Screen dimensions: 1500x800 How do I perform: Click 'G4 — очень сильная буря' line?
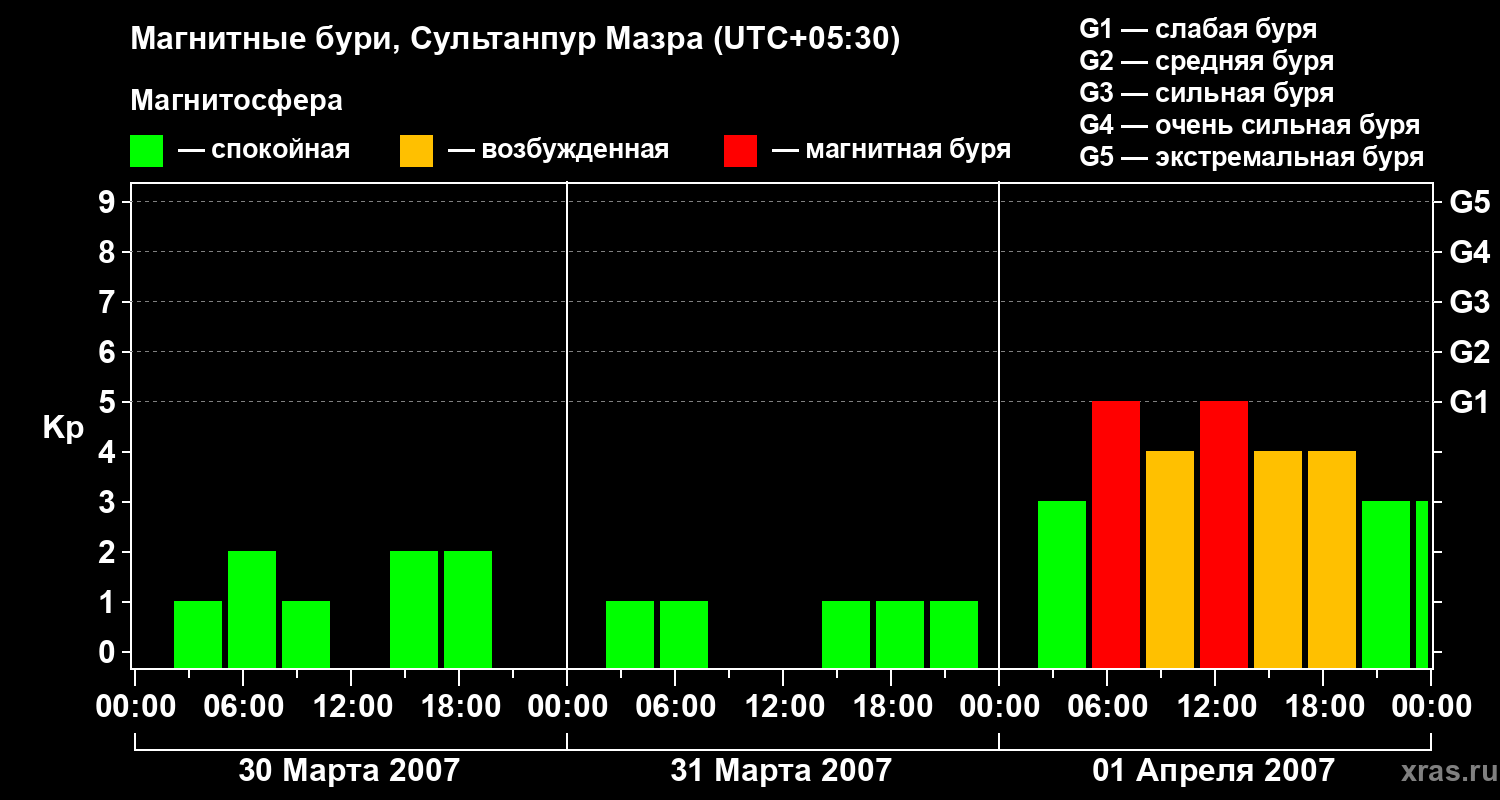[1249, 125]
